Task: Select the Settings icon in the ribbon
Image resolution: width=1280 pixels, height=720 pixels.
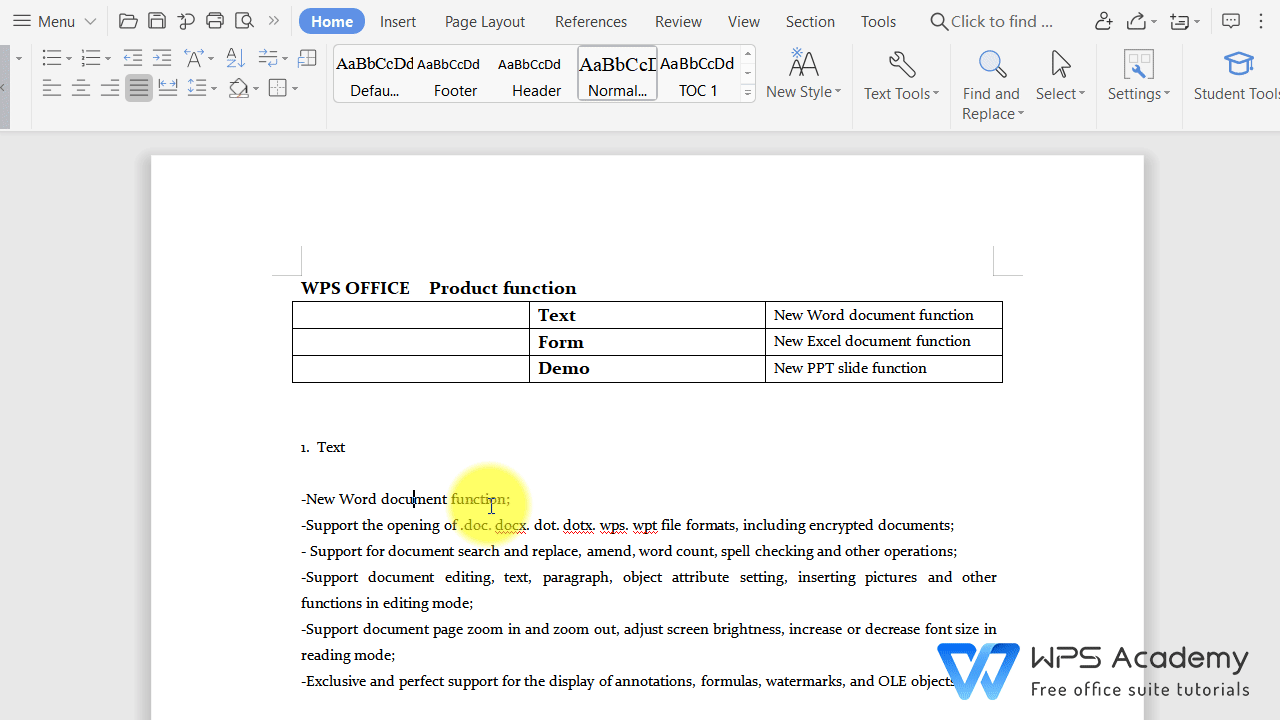Action: tap(1139, 75)
